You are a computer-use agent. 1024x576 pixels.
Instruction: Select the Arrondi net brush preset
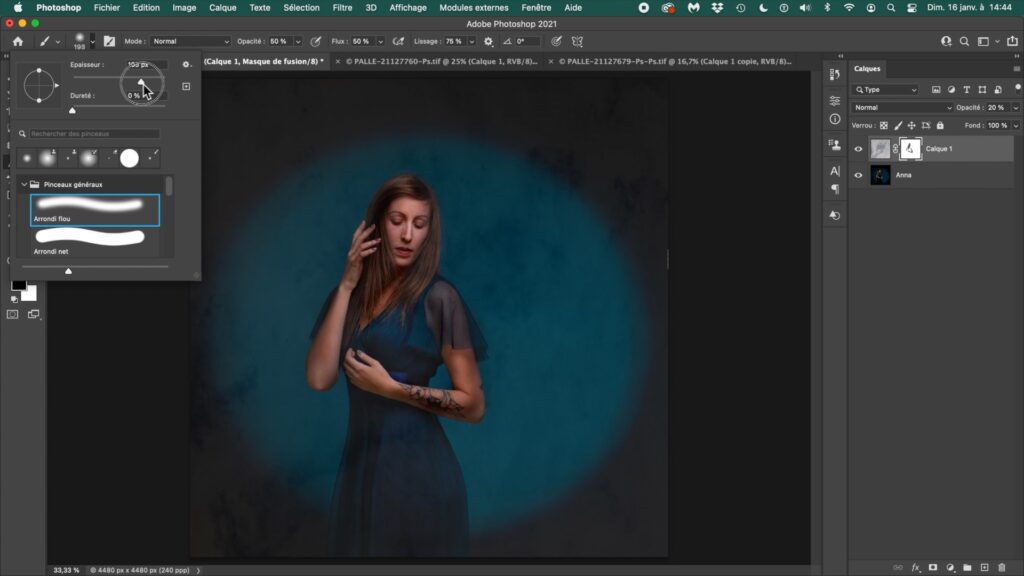click(x=90, y=239)
